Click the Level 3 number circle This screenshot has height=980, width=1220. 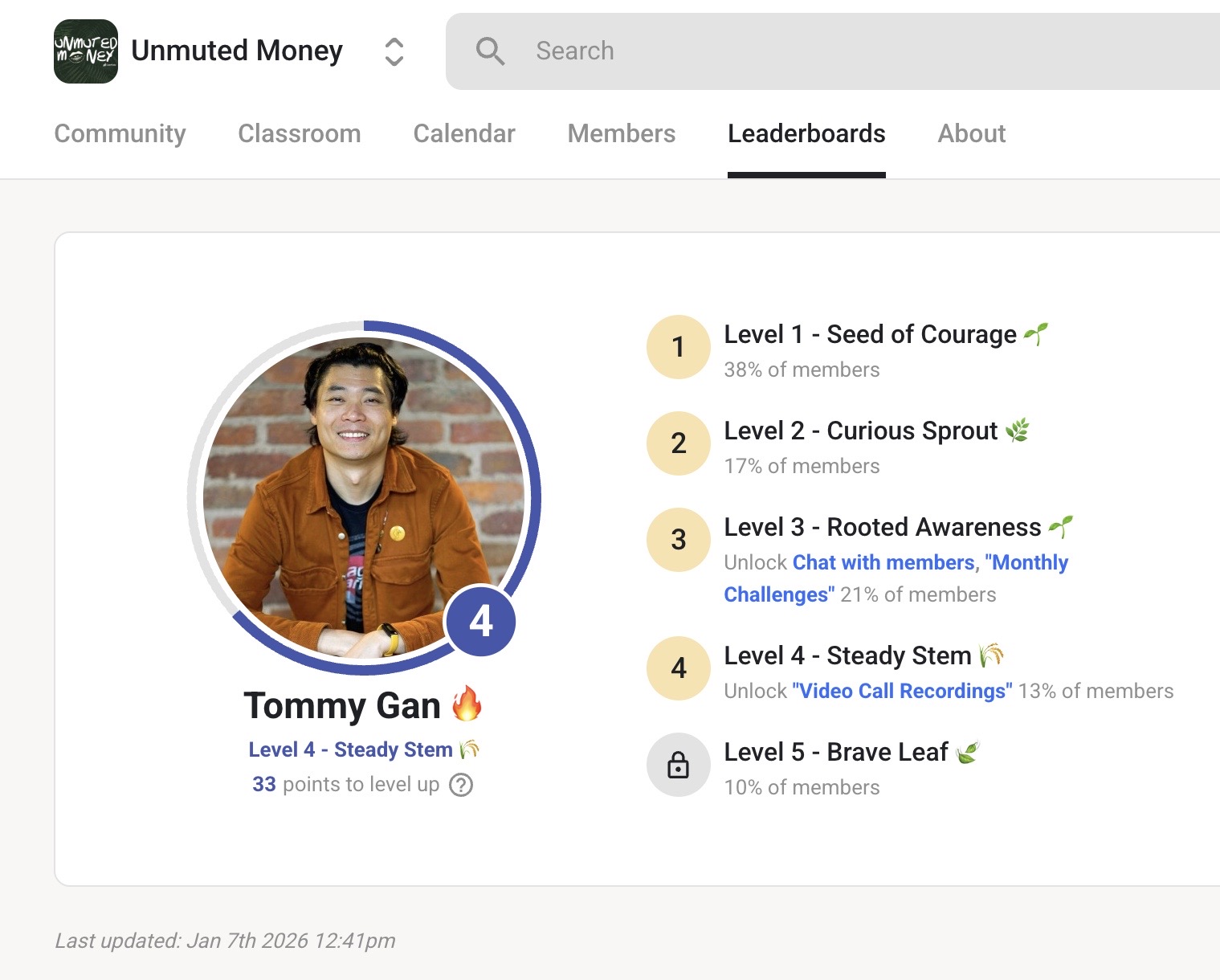coord(679,540)
